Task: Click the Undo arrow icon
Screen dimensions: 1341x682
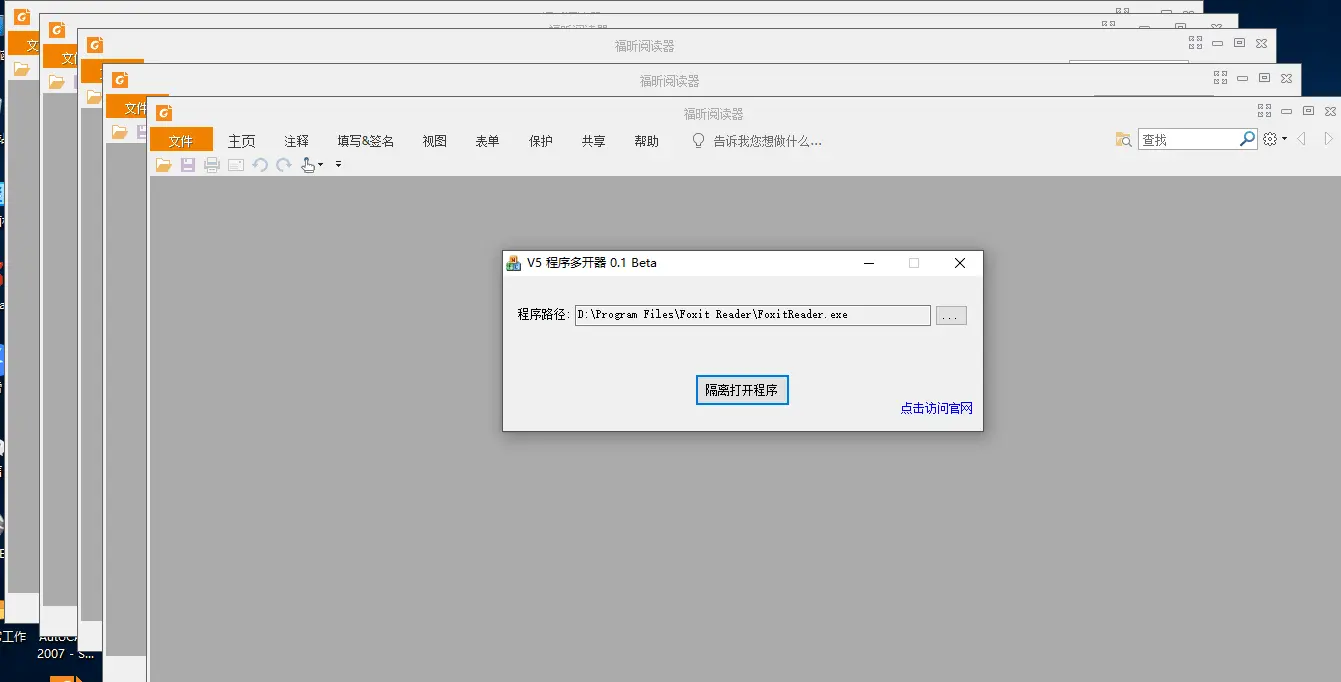Action: pyautogui.click(x=260, y=165)
